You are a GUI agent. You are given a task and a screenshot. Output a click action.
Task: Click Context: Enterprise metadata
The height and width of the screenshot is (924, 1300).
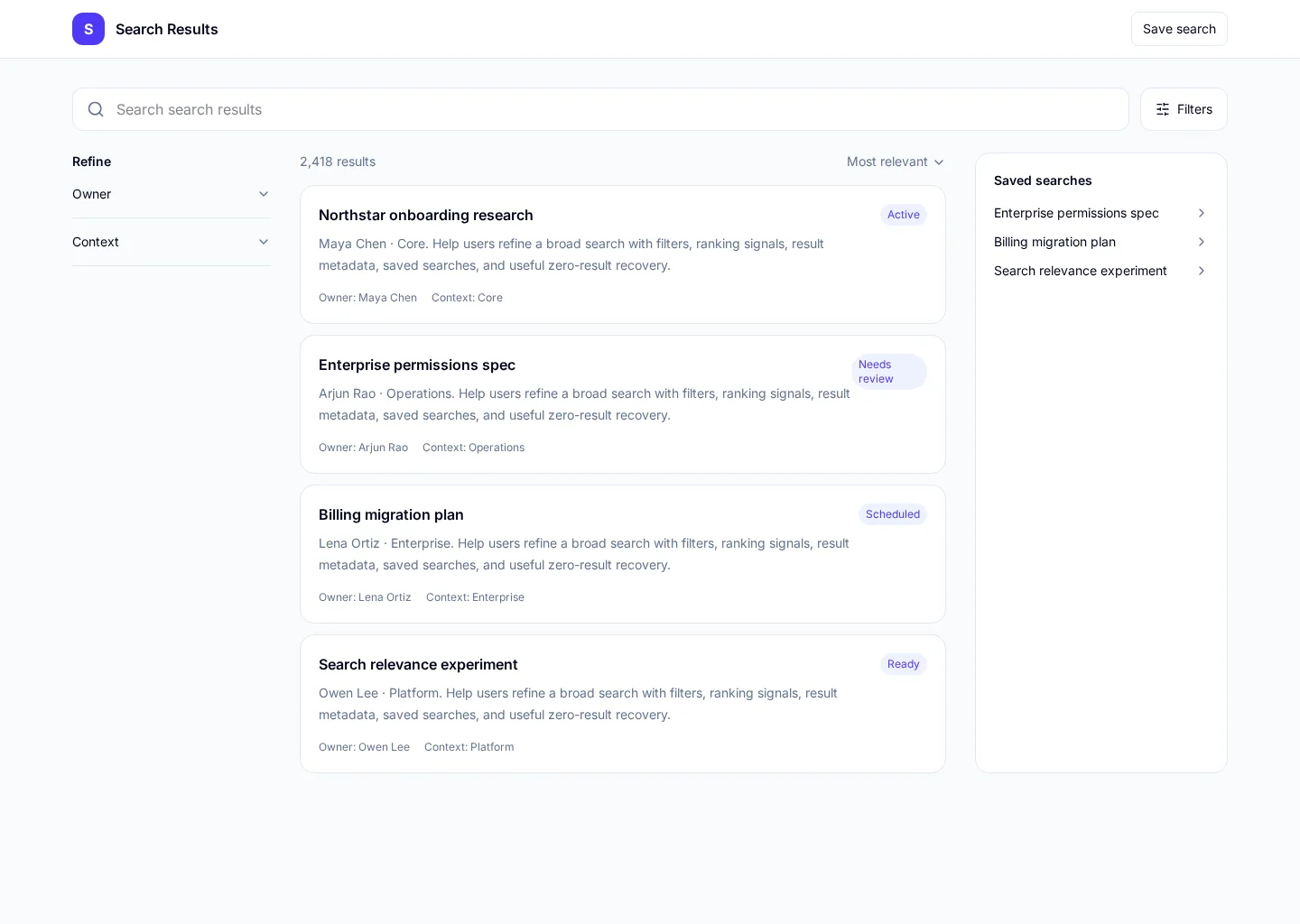point(475,597)
